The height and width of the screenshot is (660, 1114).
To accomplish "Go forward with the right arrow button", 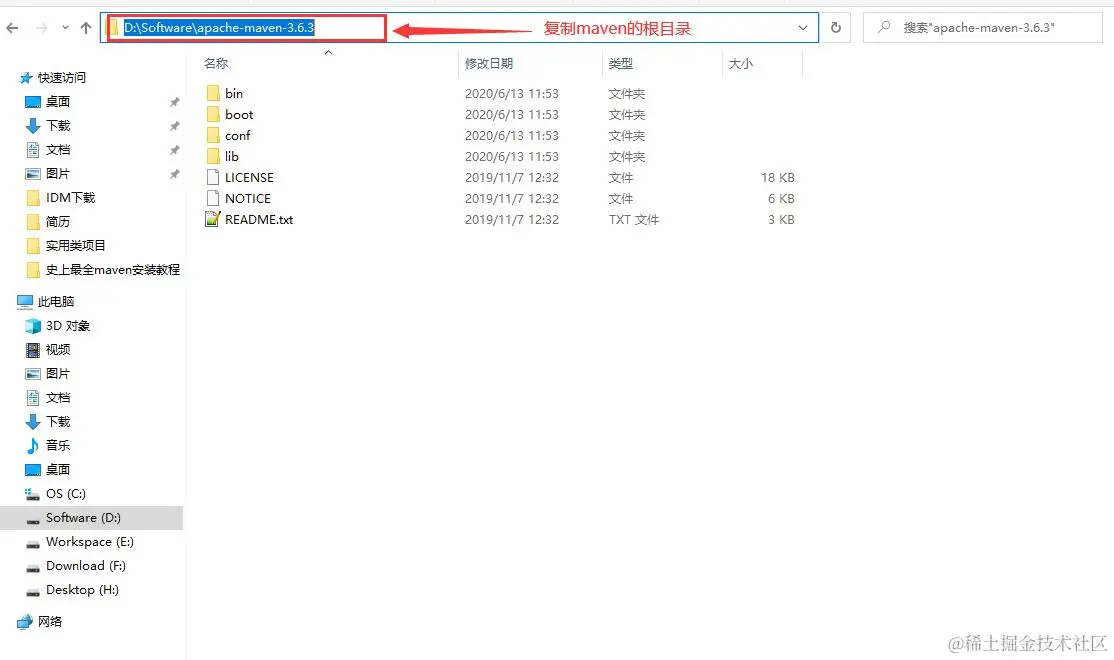I will 42,28.
